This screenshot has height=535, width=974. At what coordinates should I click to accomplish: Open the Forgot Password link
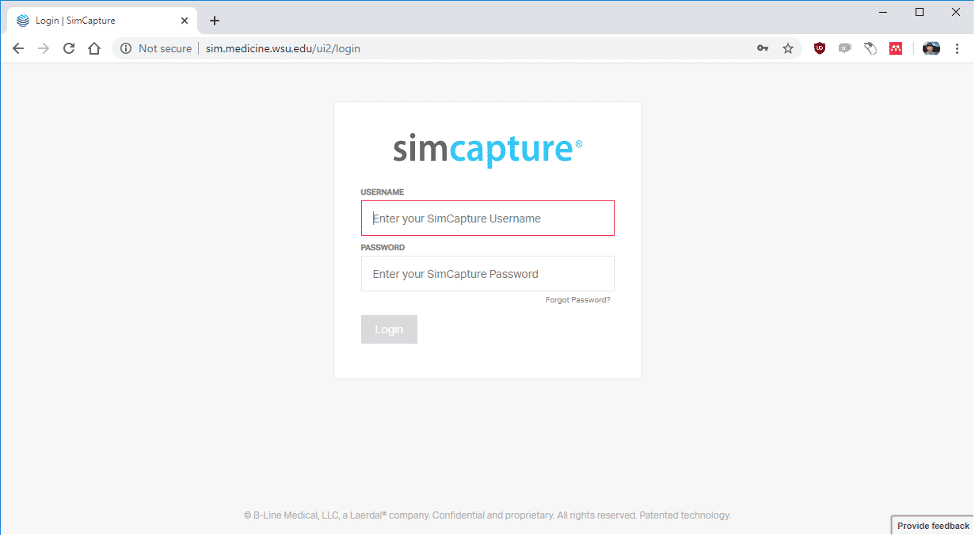[x=578, y=300]
